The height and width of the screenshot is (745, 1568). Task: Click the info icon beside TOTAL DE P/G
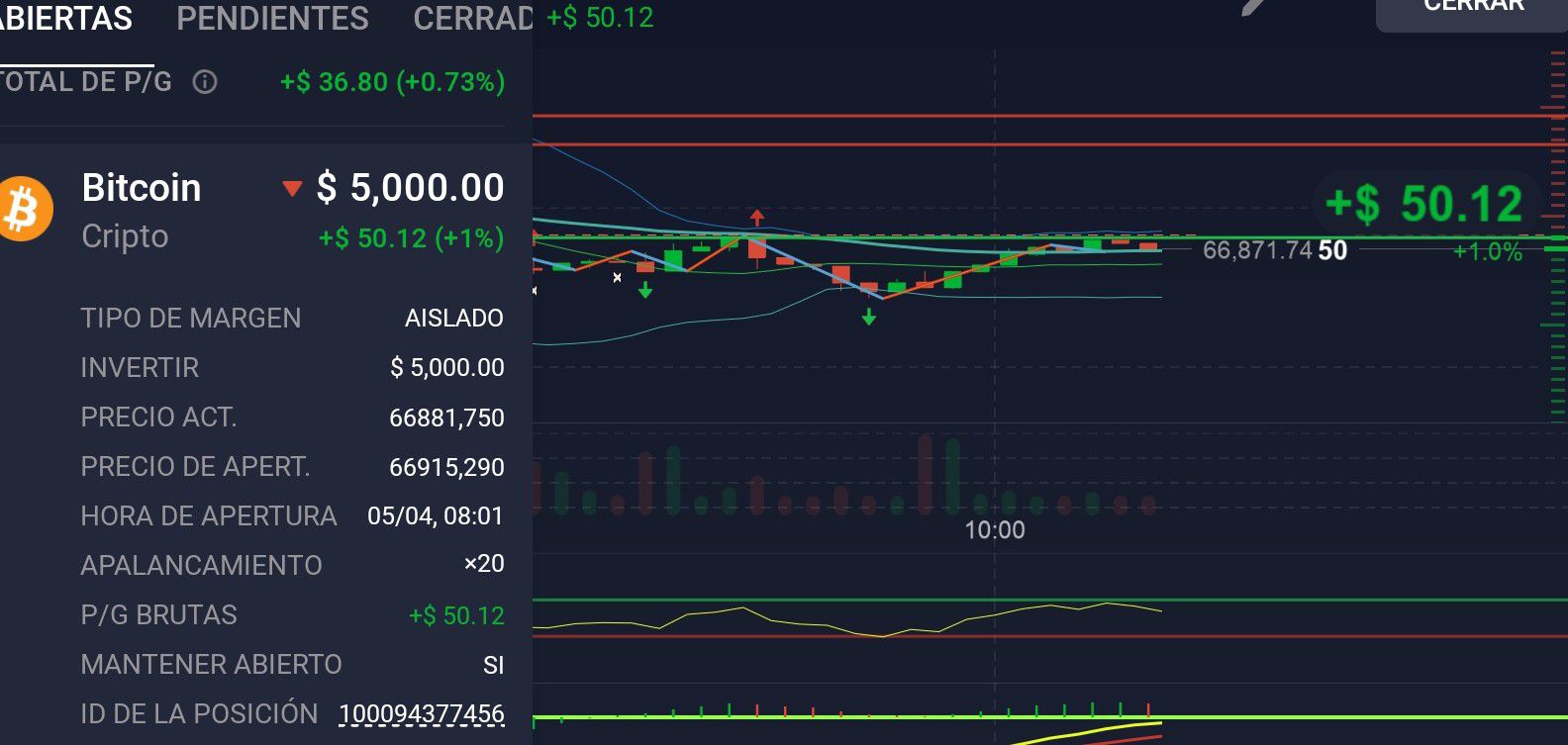tap(205, 82)
